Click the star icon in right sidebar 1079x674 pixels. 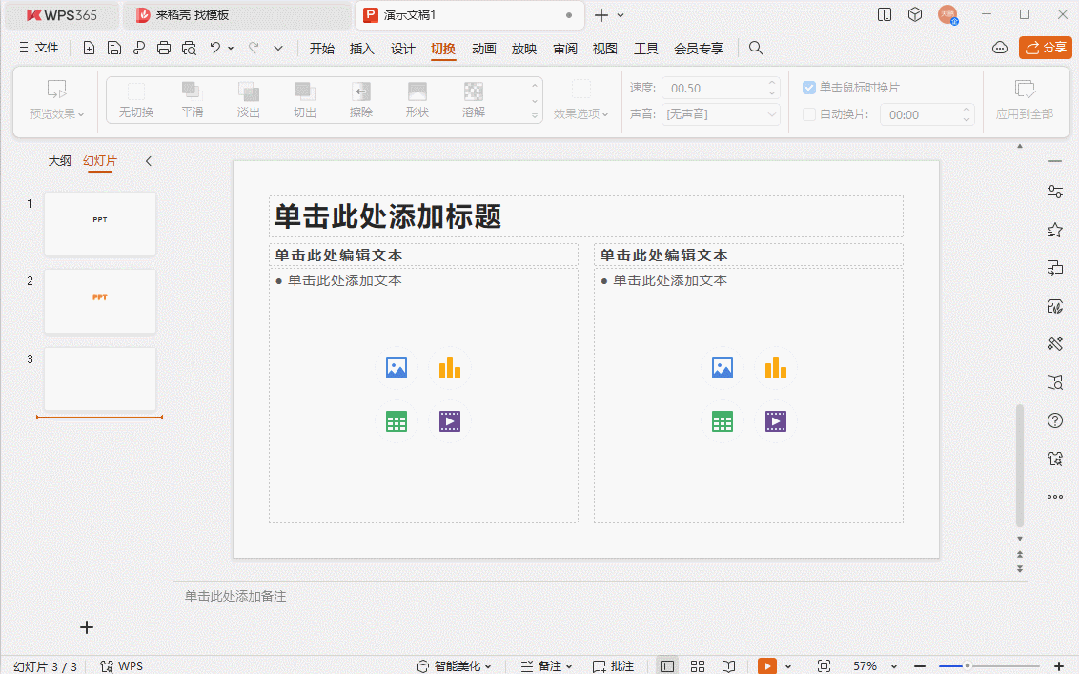pos(1055,230)
